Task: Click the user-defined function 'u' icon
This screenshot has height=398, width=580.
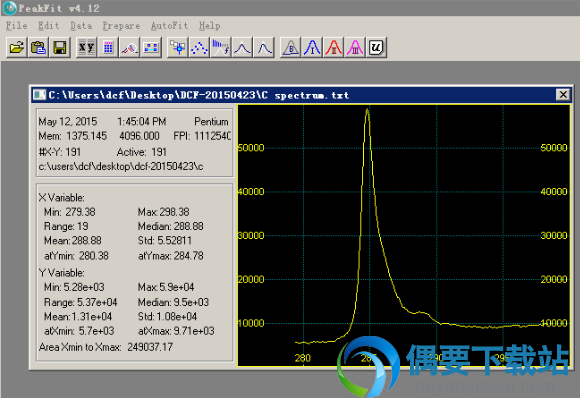Action: coord(377,47)
